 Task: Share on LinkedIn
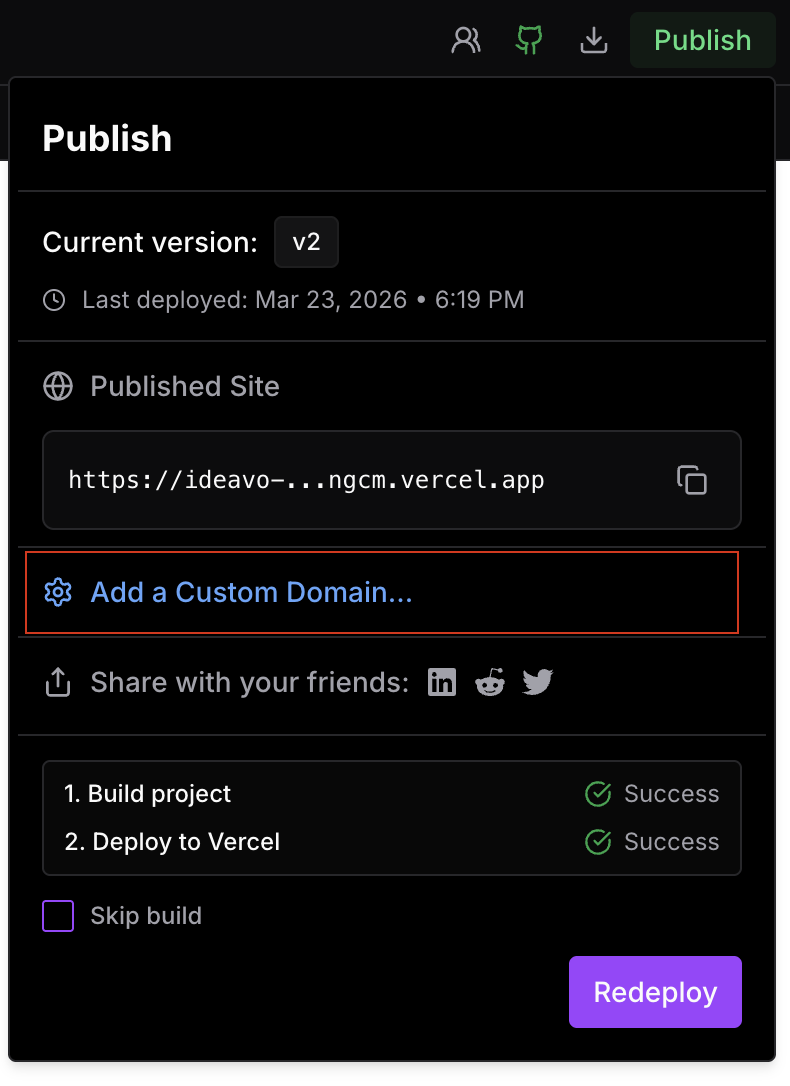[442, 683]
